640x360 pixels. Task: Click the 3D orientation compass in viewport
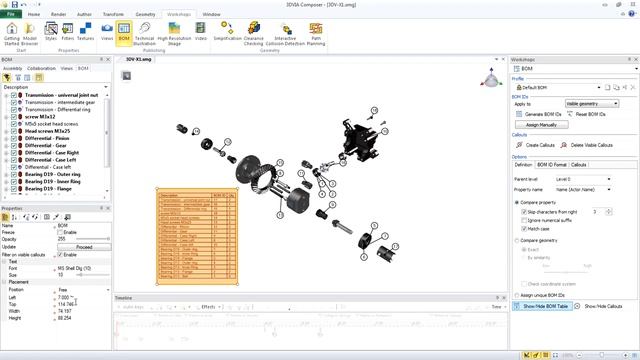tap(491, 78)
